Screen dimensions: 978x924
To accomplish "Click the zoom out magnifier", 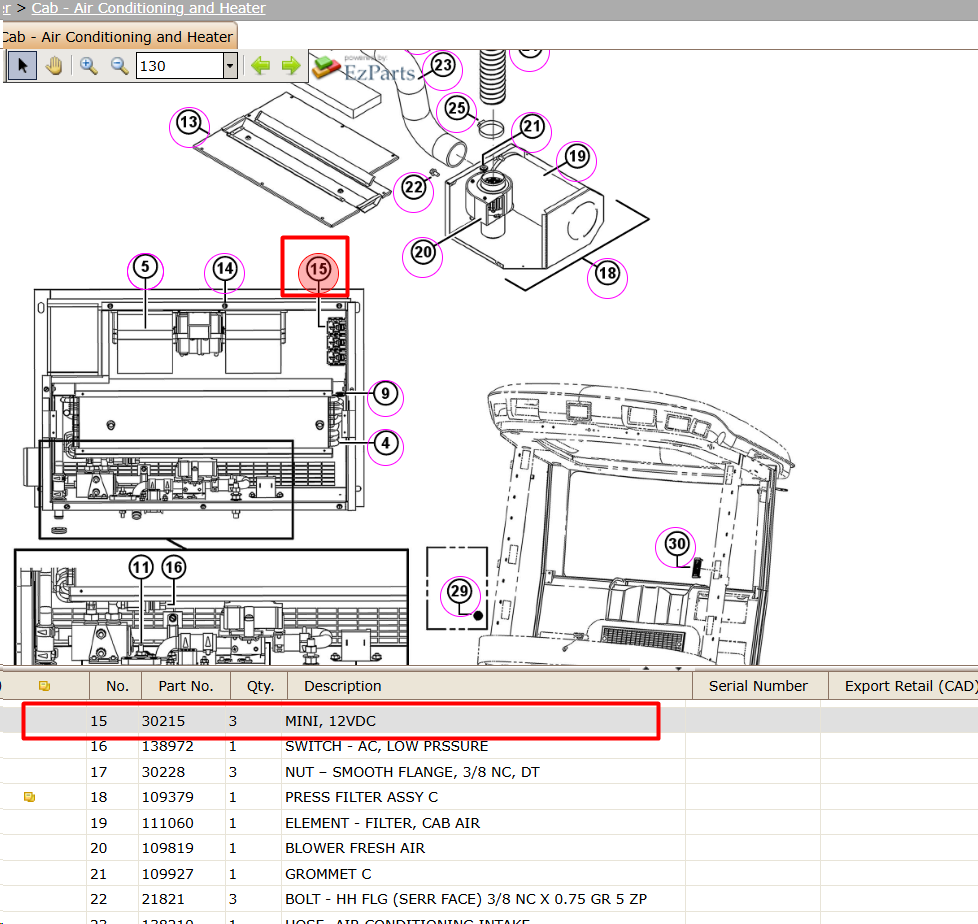I will click(119, 66).
